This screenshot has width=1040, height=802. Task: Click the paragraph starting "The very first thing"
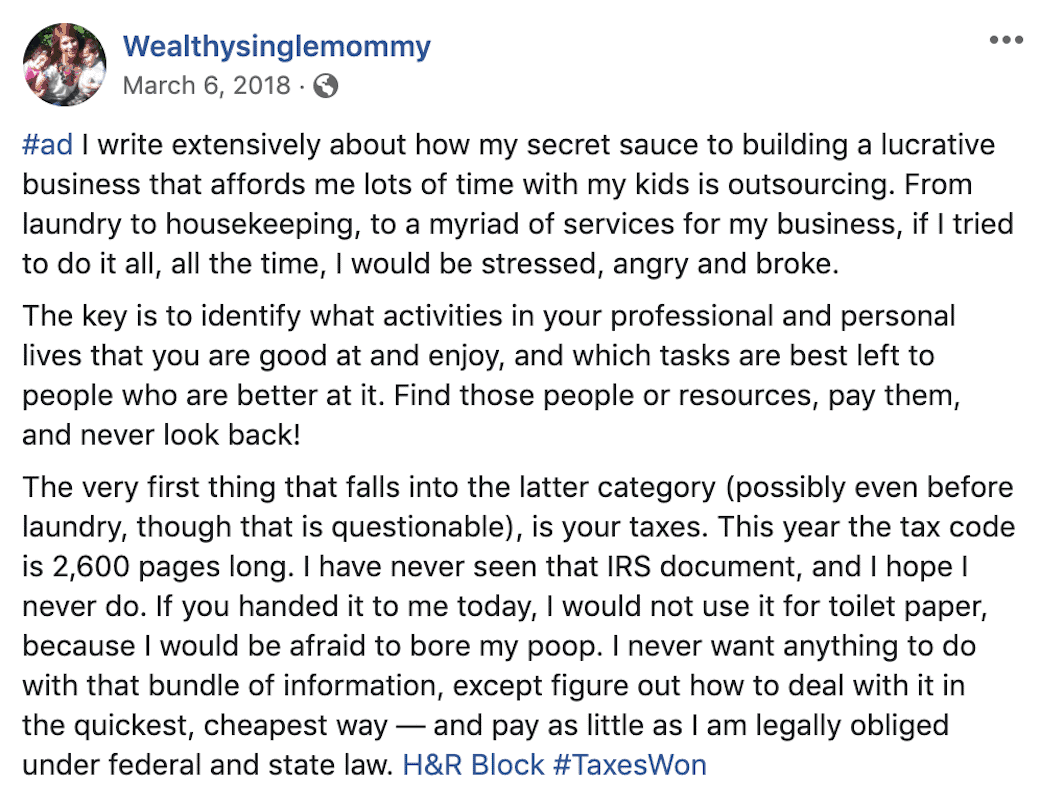[517, 628]
